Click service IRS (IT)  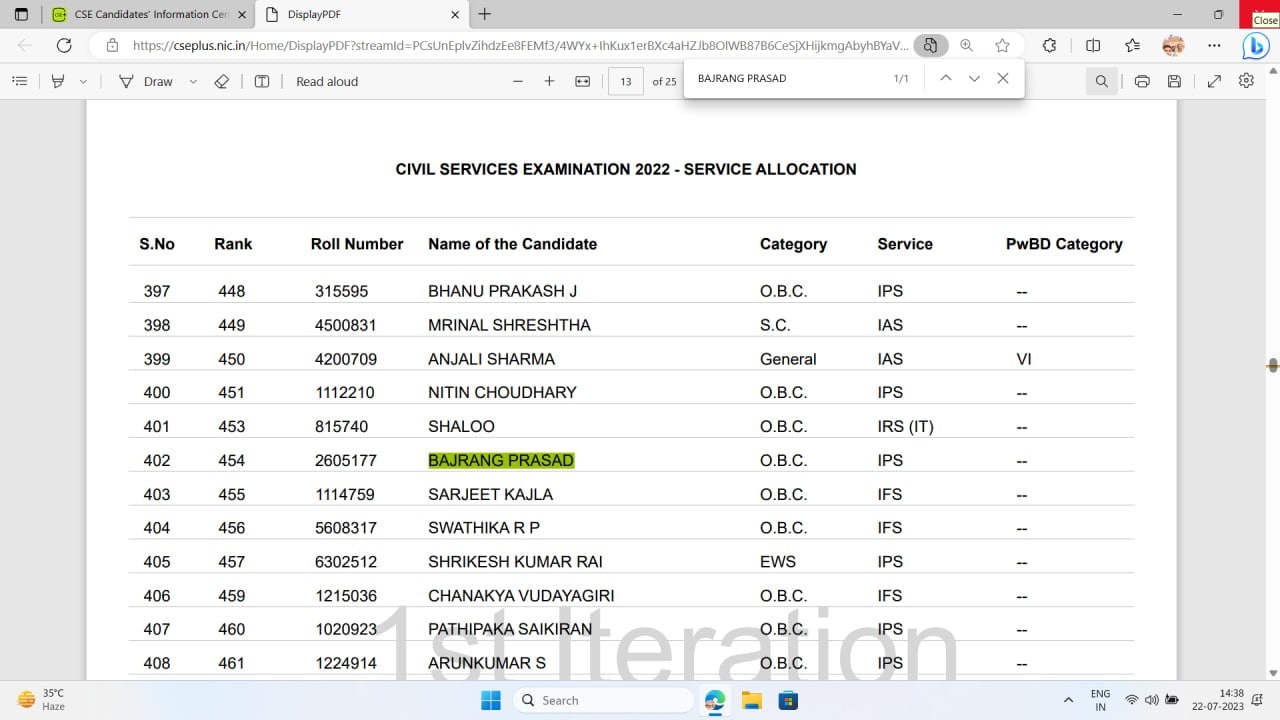905,426
